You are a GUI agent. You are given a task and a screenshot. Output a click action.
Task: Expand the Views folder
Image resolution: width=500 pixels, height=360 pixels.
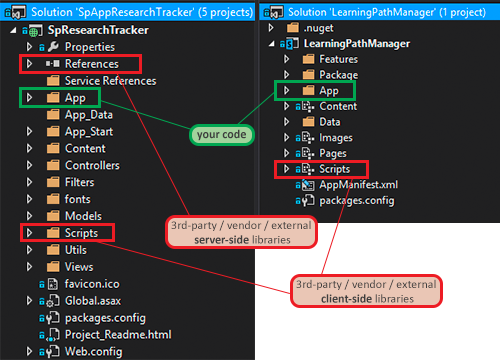point(29,267)
